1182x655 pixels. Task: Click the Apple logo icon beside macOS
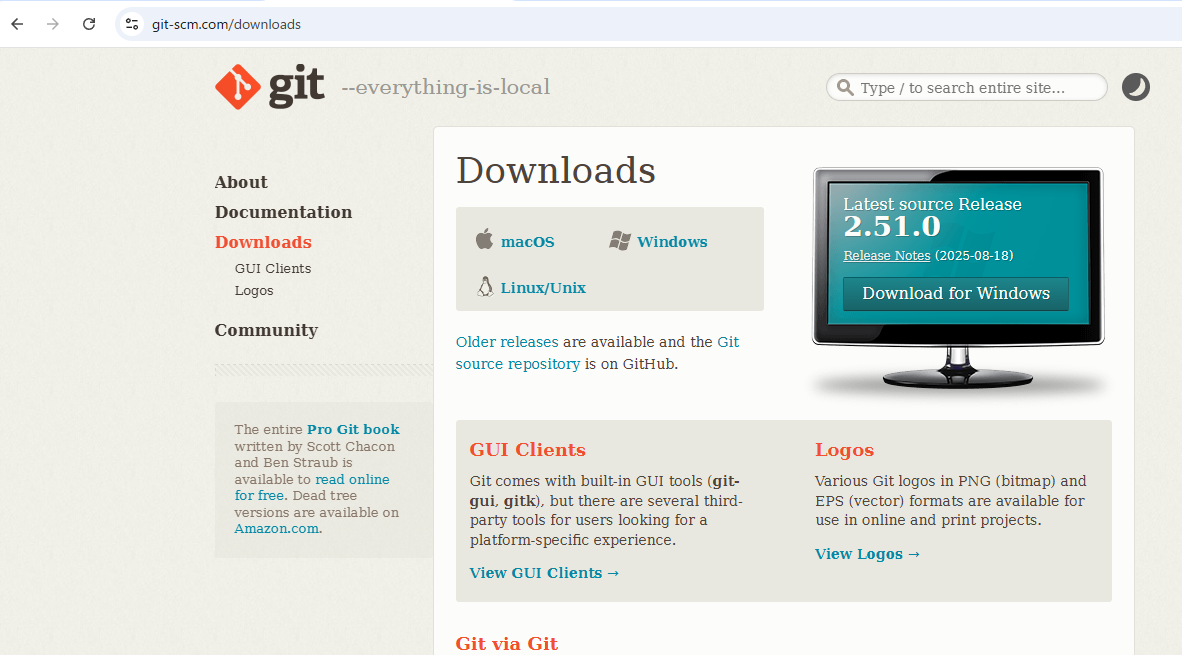coord(484,240)
